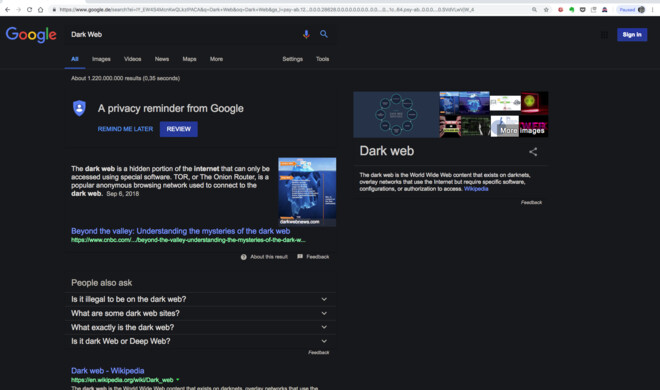660x390 pixels.
Task: Click More images in knowledge panel
Action: tap(522, 130)
